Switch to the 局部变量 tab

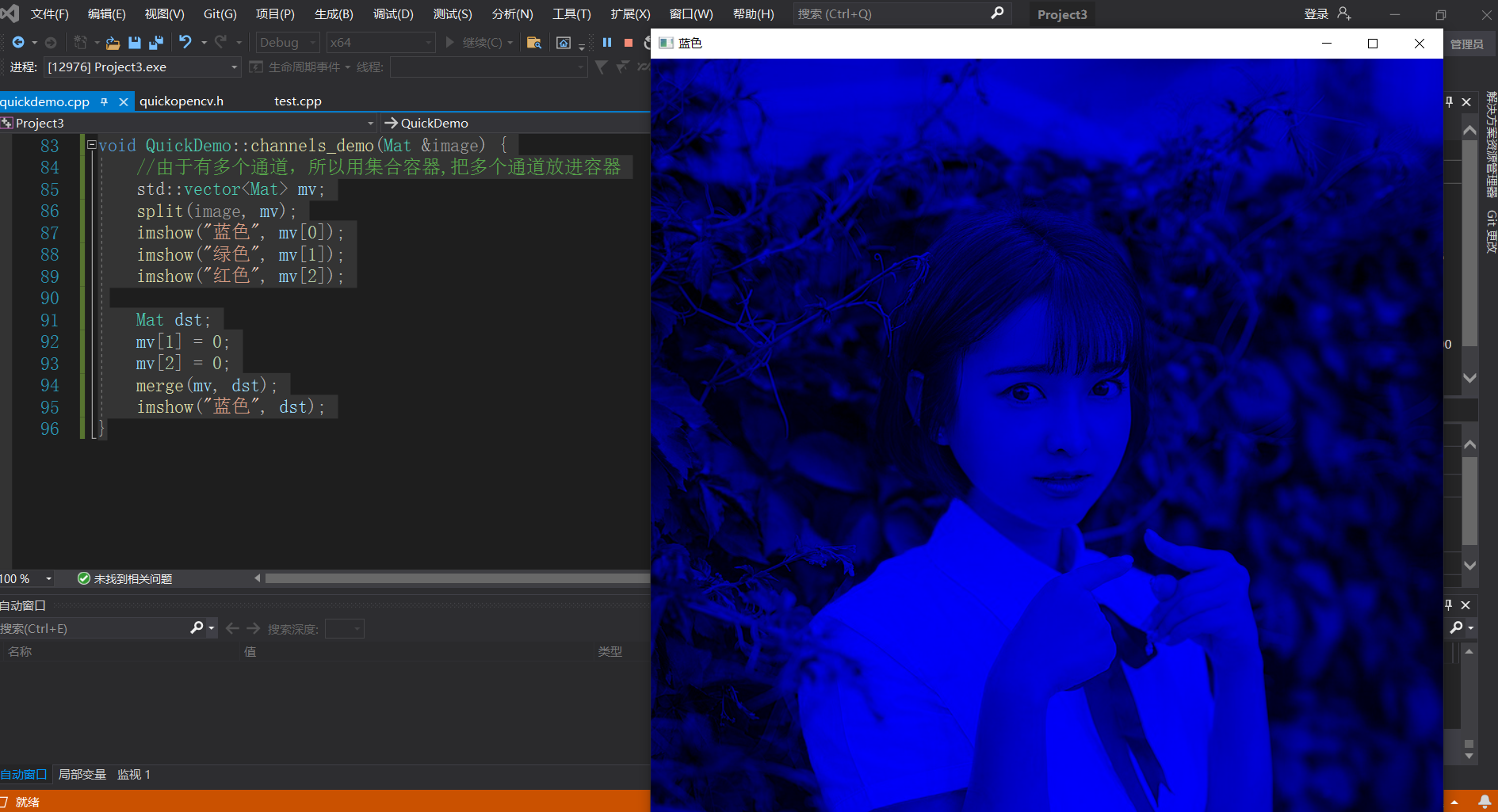82,774
